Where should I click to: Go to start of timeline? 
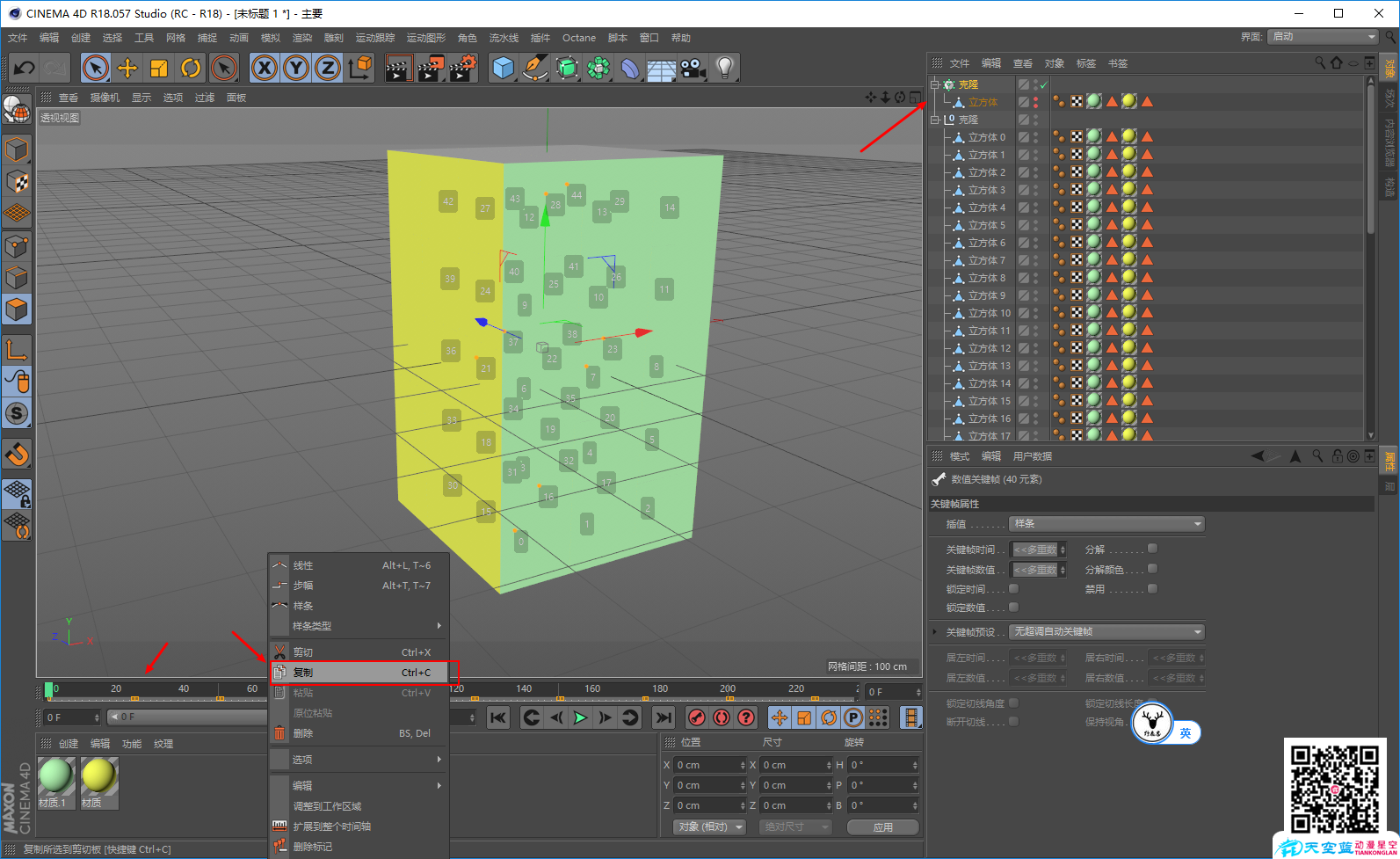498,717
